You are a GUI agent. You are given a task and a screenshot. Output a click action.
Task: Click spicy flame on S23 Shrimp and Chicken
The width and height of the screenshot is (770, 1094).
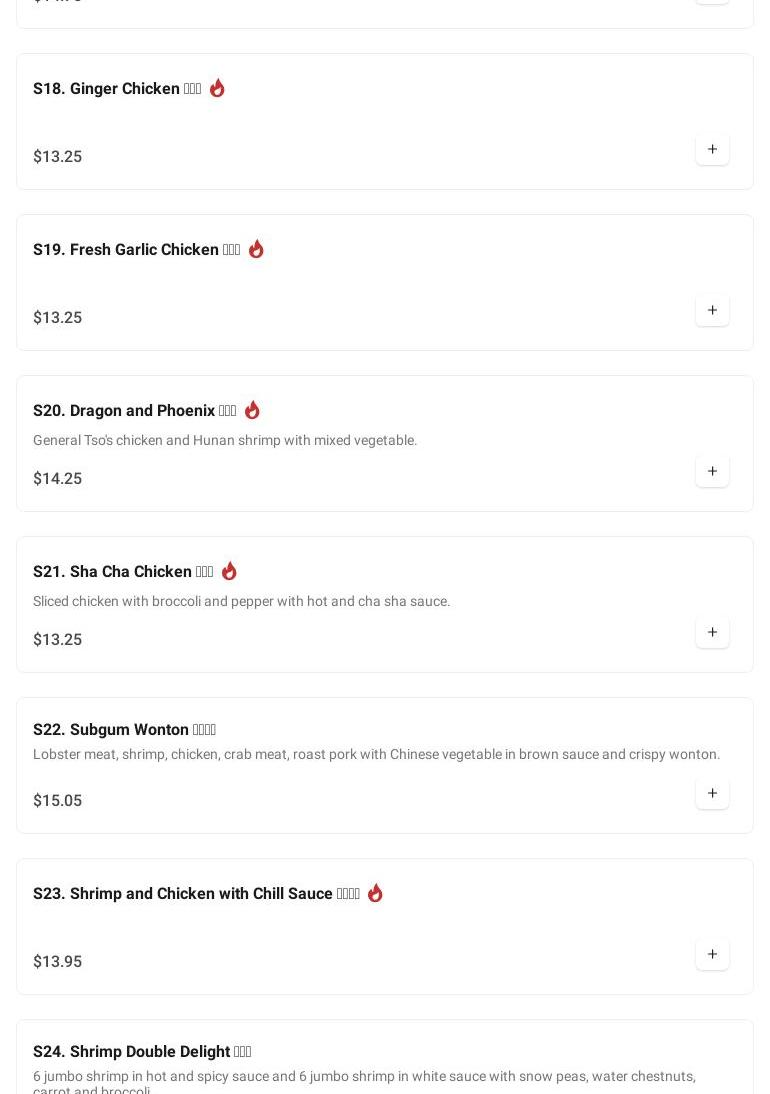pyautogui.click(x=375, y=893)
